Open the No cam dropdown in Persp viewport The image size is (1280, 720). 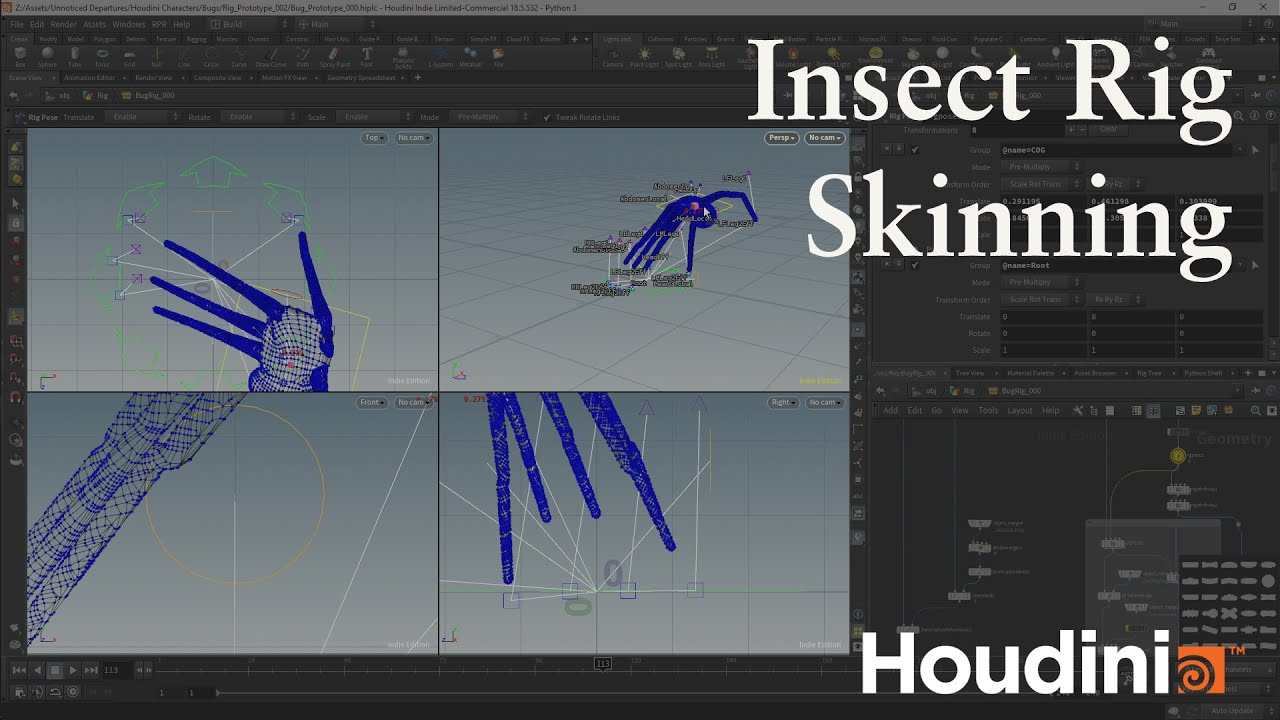pyautogui.click(x=824, y=138)
